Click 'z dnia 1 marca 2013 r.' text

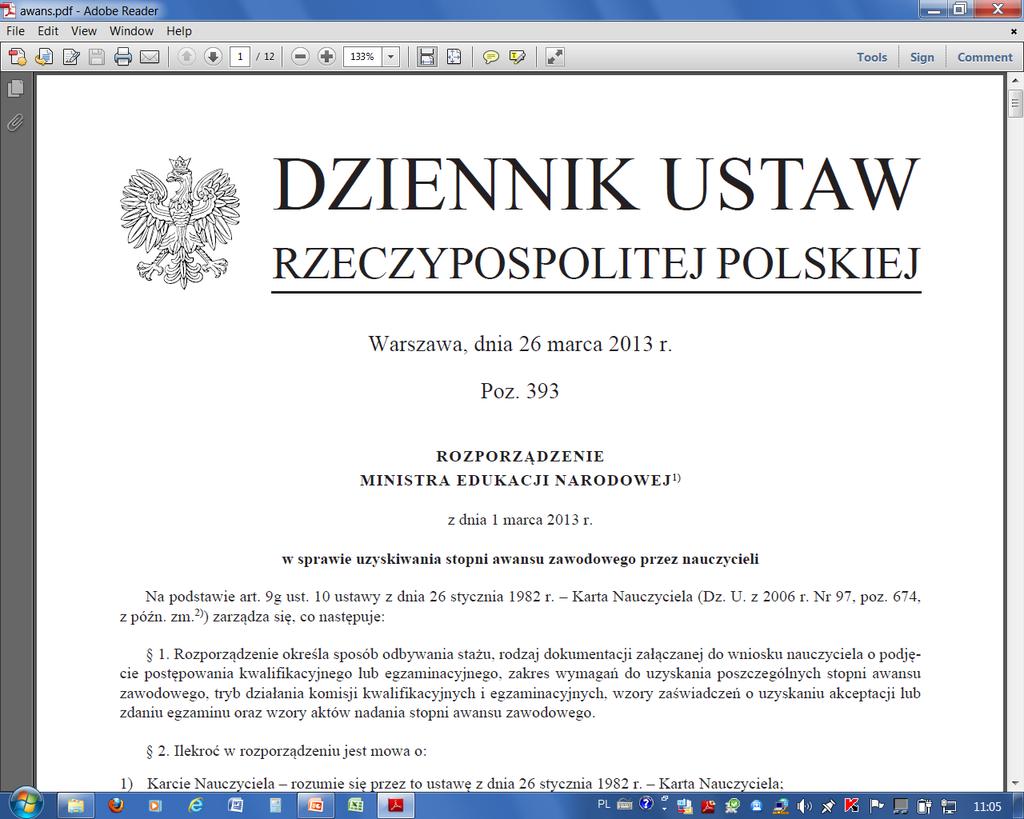[520, 520]
